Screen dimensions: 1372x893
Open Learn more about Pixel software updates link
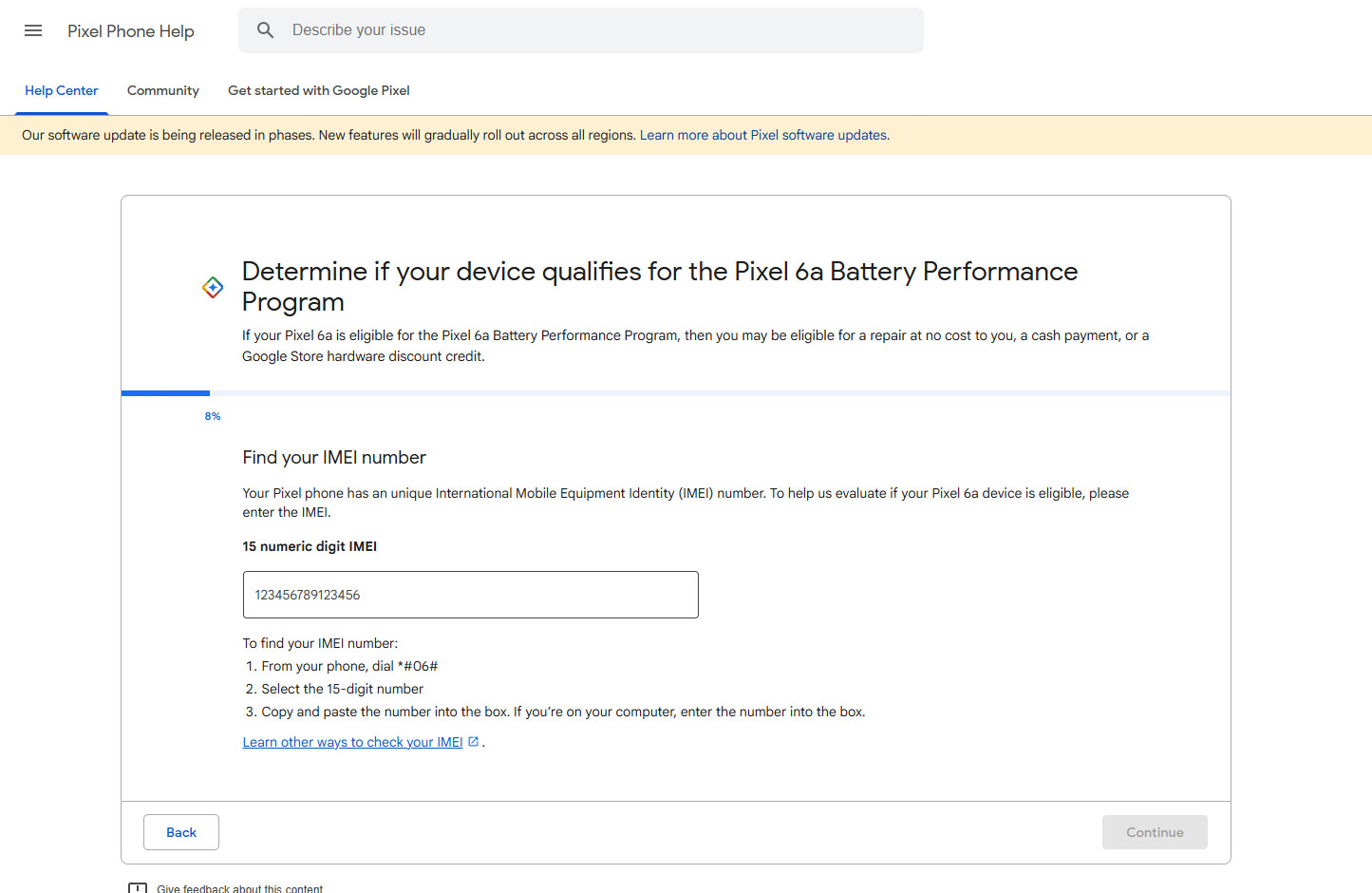pyautogui.click(x=763, y=135)
